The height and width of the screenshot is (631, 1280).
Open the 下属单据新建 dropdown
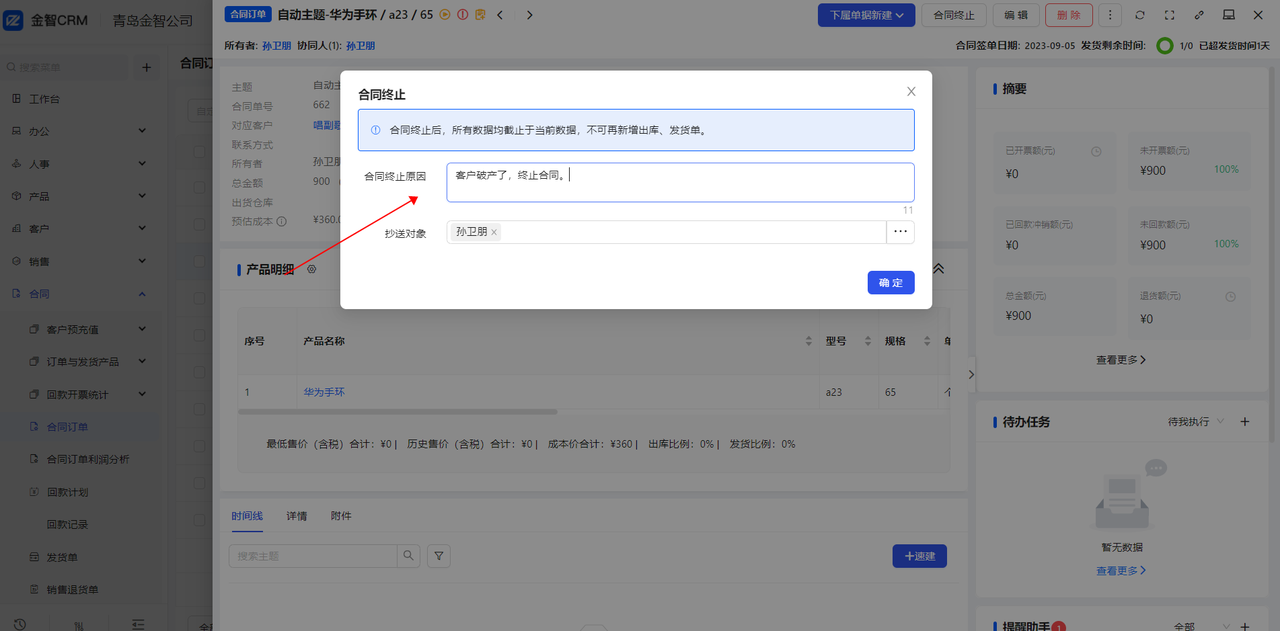pyautogui.click(x=866, y=15)
